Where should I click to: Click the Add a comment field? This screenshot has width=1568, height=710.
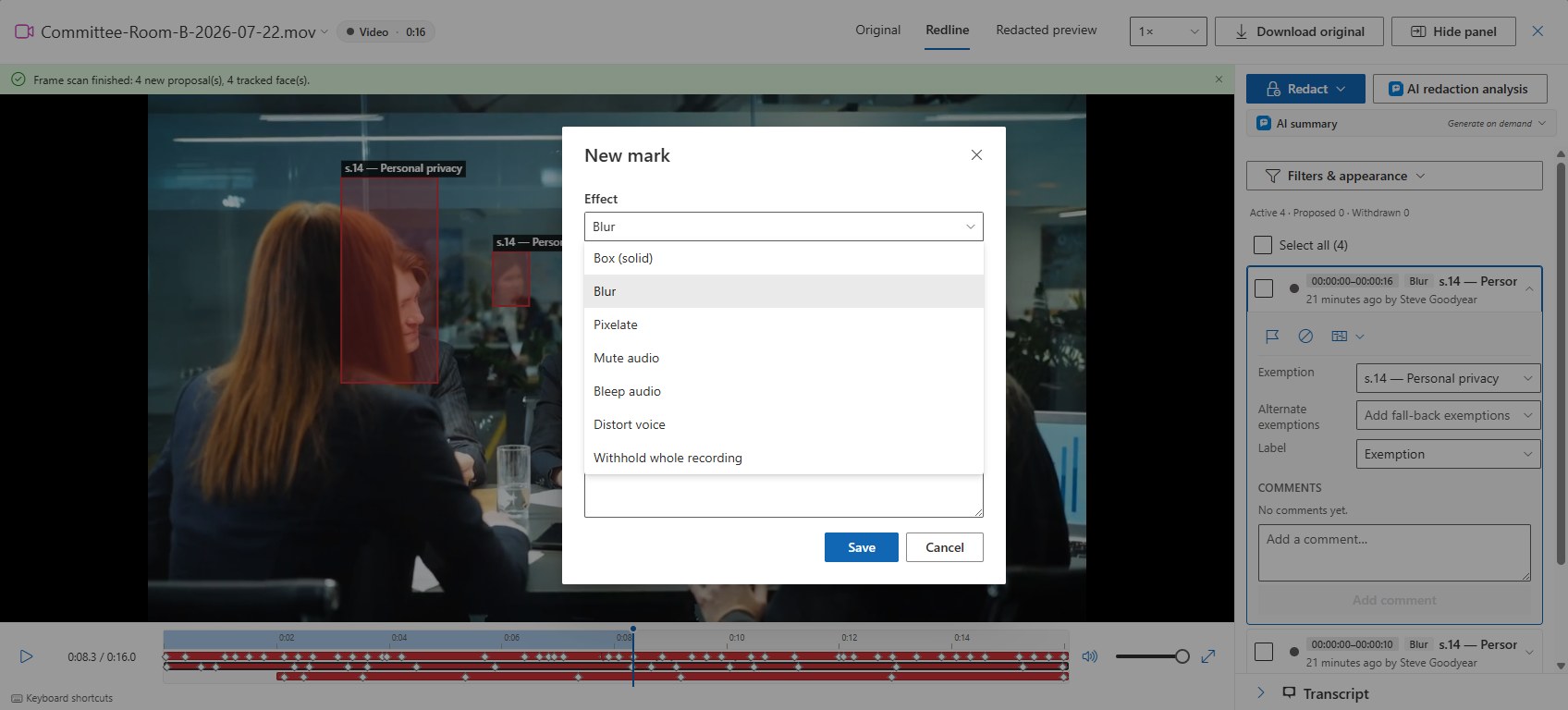pyautogui.click(x=1394, y=553)
